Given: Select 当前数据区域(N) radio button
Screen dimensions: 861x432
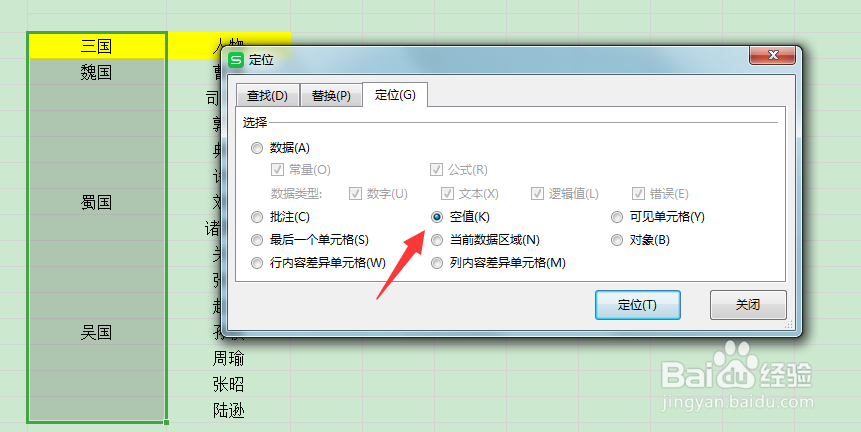Looking at the screenshot, I should click(437, 240).
